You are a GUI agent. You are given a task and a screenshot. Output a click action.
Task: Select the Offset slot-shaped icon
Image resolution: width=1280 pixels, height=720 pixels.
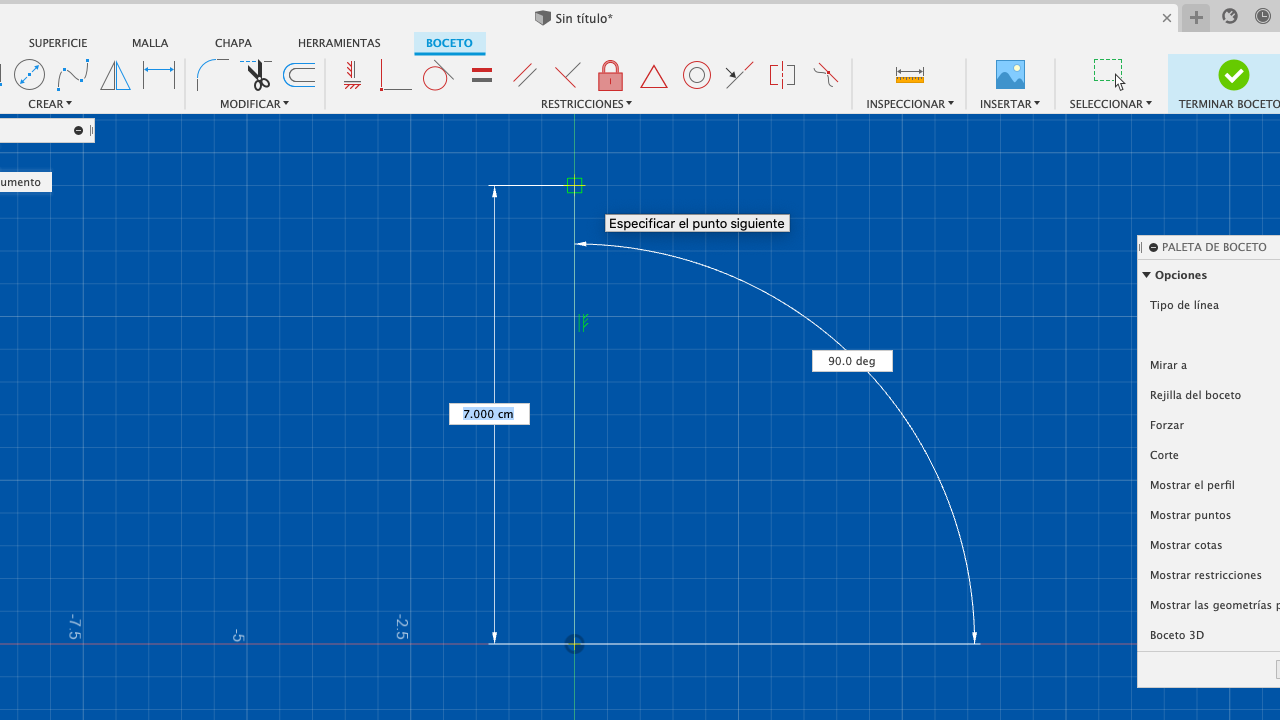299,75
